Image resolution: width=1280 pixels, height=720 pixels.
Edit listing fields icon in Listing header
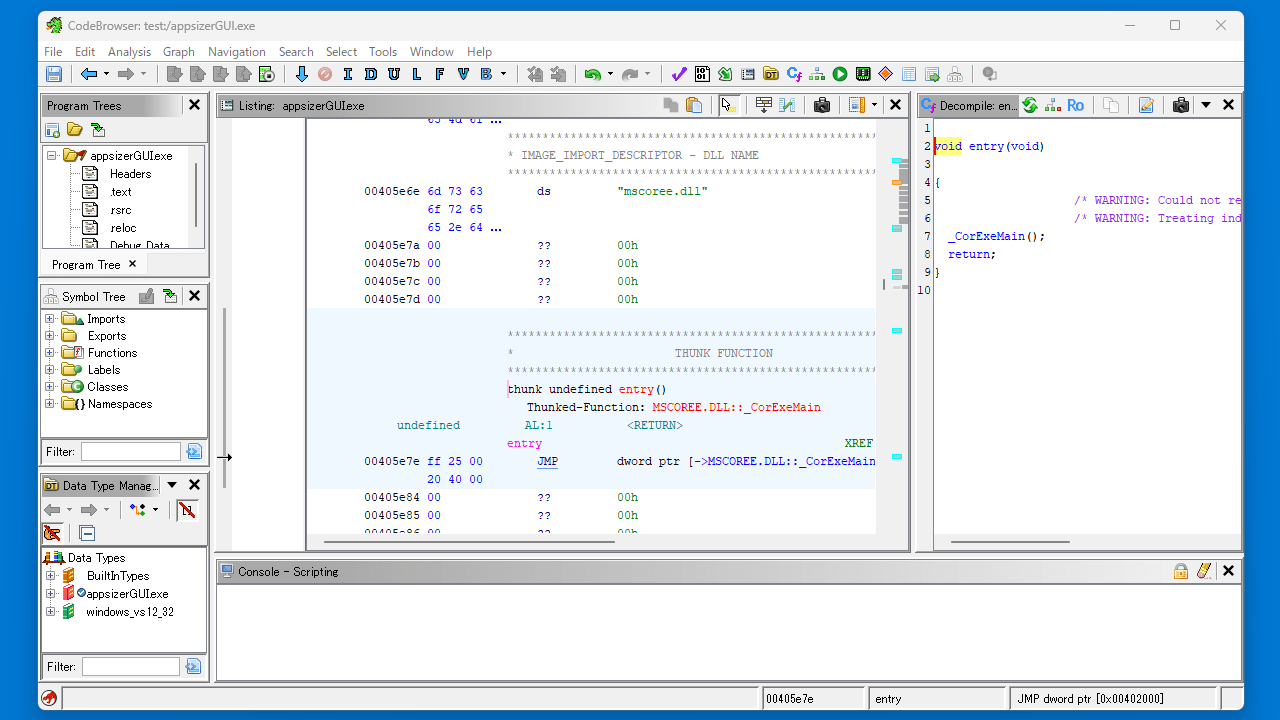click(x=764, y=105)
